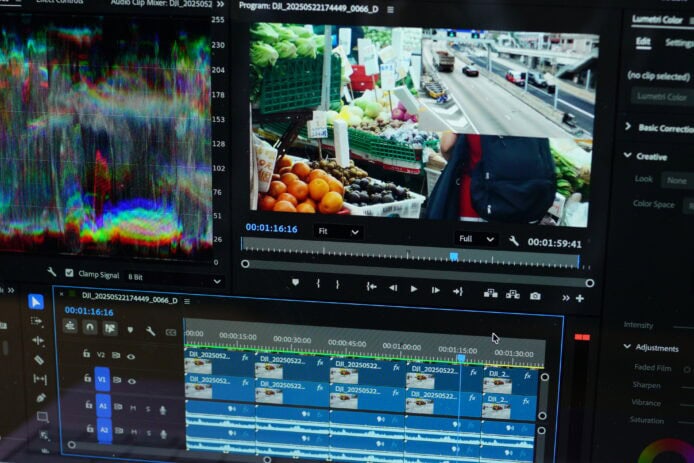
Task: Go to In point
Action: (x=371, y=287)
